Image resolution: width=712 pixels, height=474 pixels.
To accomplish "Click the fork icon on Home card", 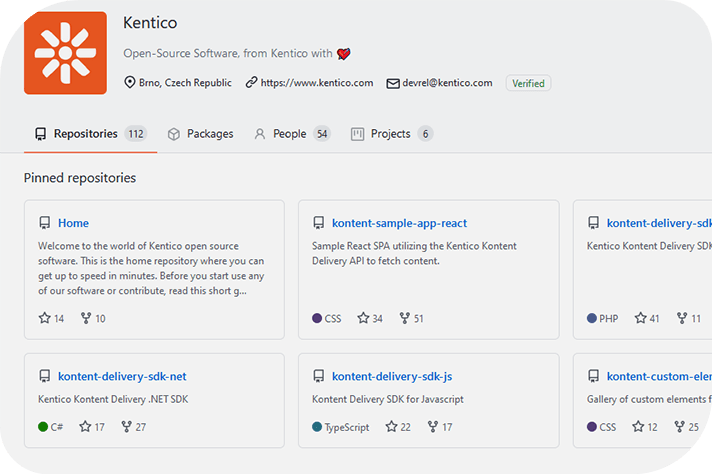I will click(86, 318).
